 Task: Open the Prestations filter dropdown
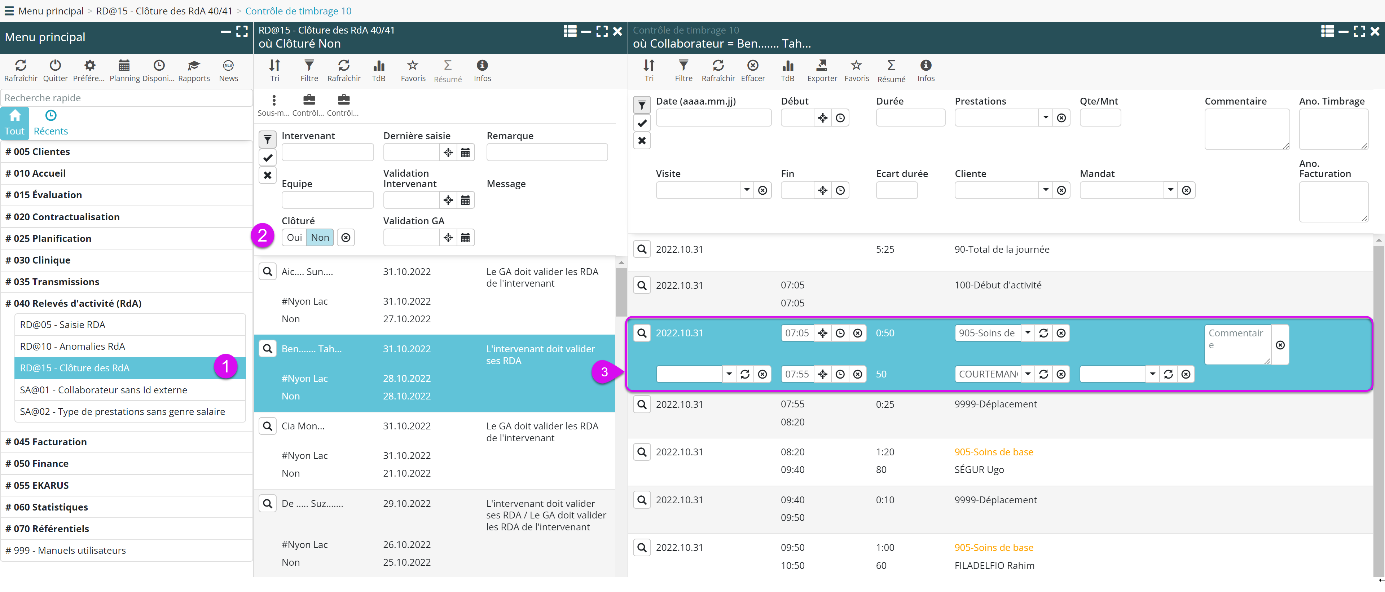click(1046, 118)
